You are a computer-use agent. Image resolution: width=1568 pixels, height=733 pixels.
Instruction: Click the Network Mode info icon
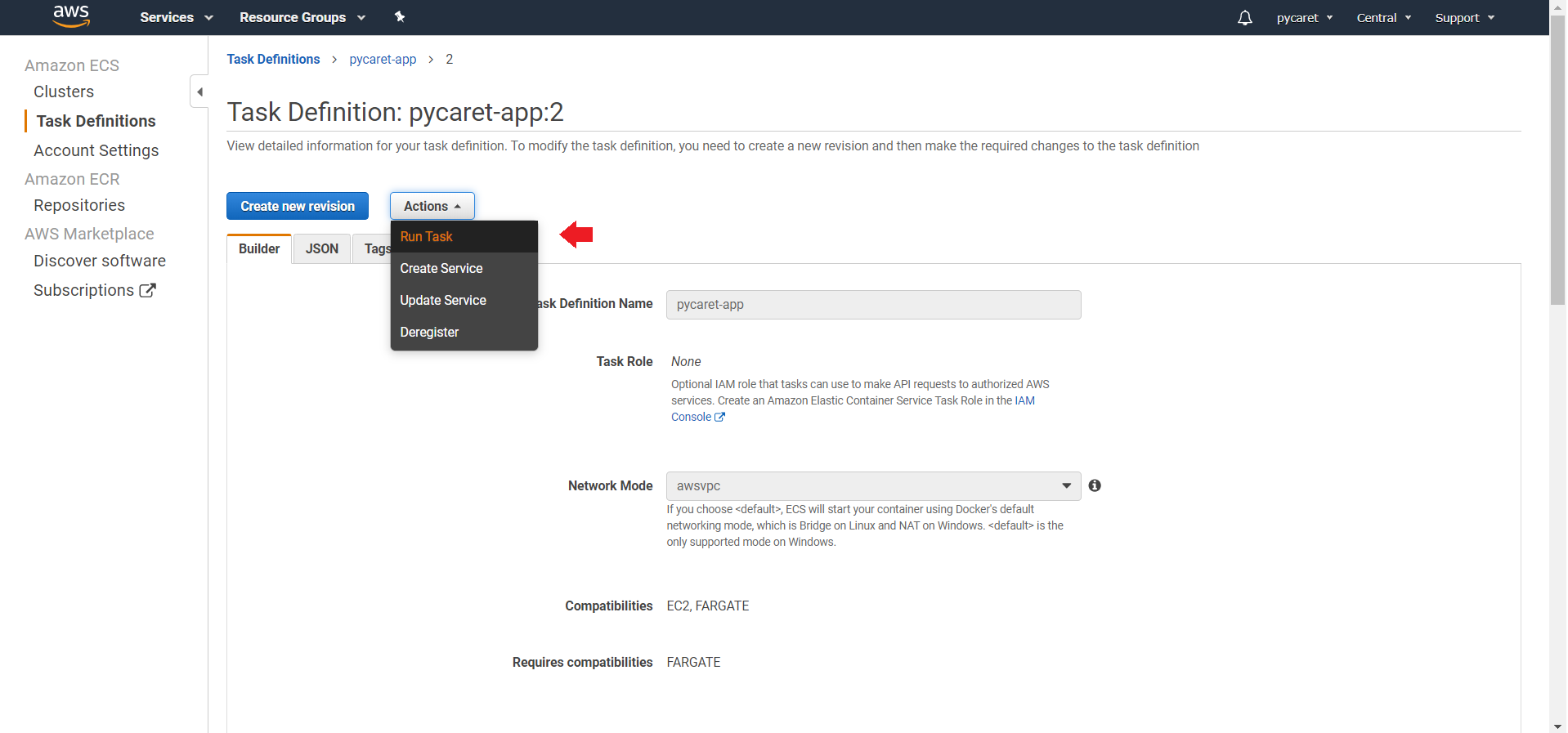pos(1095,485)
